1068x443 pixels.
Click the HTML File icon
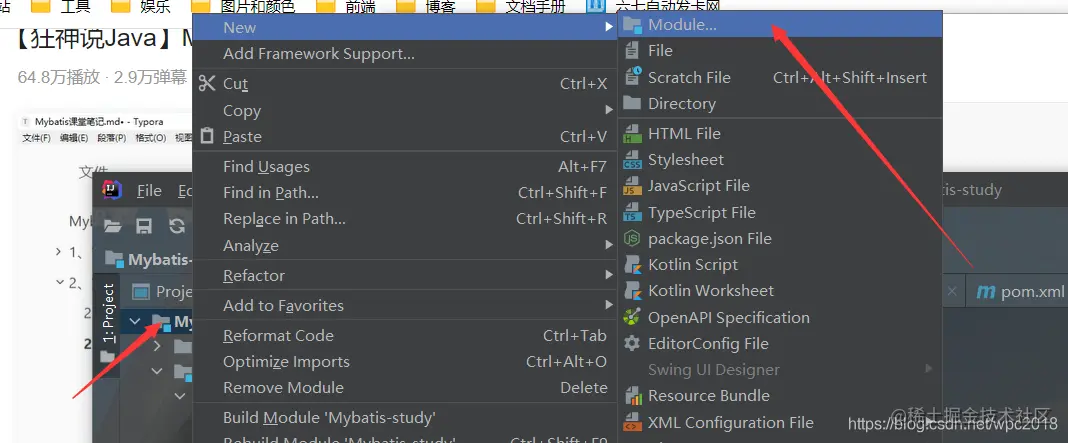pos(633,134)
